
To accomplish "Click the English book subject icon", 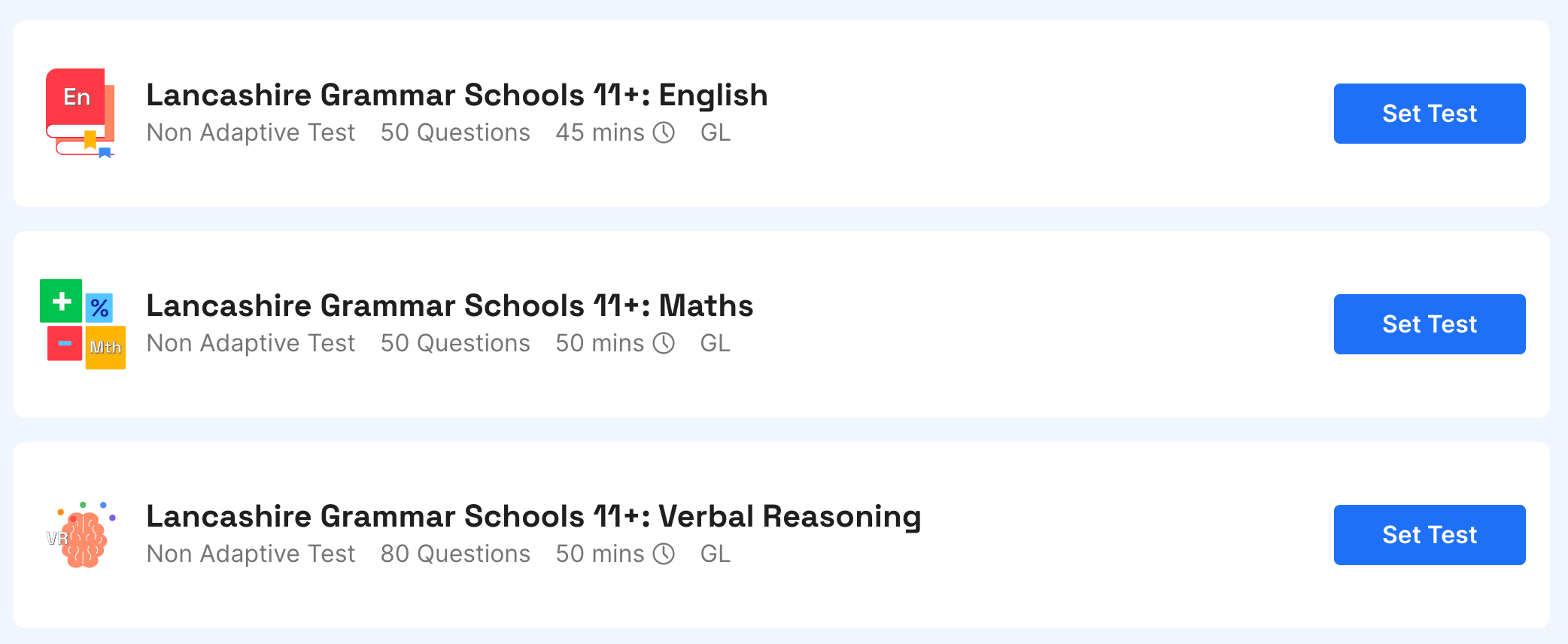I will coord(80,114).
